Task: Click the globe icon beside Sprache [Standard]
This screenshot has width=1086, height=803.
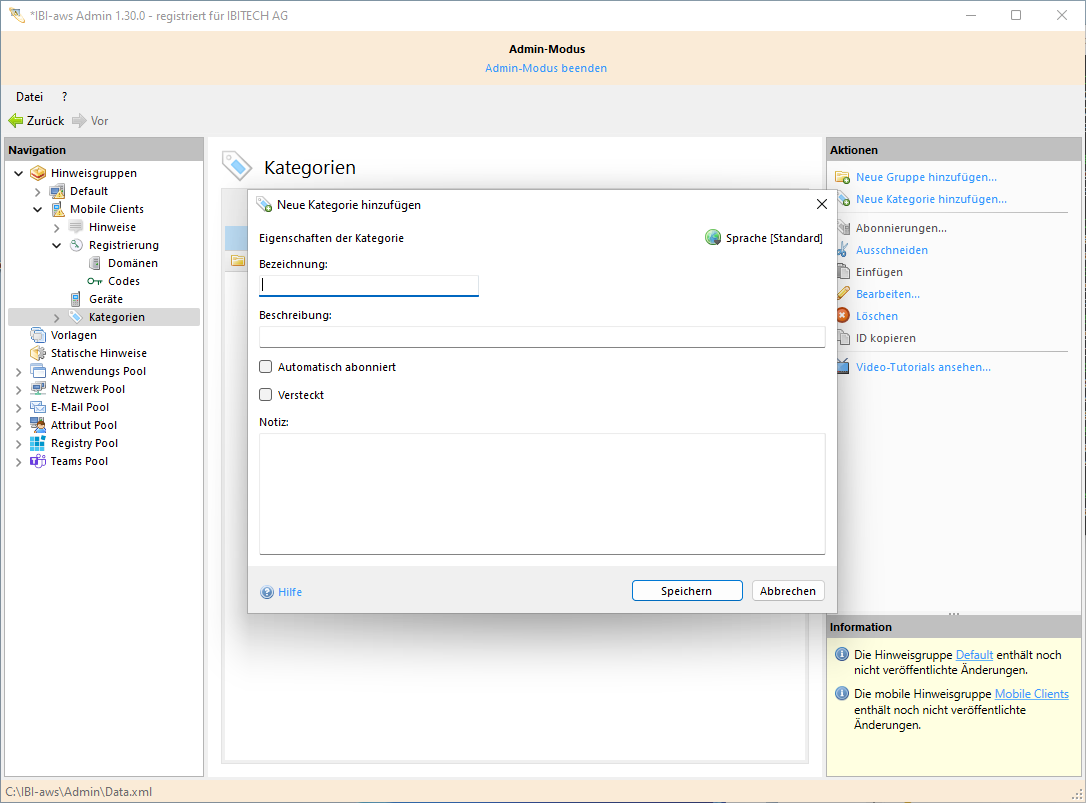Action: click(x=713, y=238)
